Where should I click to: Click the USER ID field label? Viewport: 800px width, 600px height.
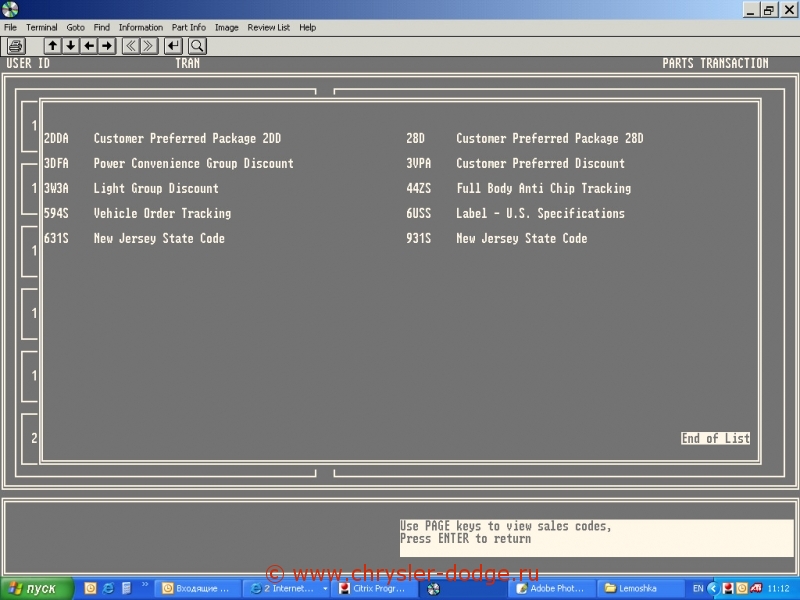point(28,63)
